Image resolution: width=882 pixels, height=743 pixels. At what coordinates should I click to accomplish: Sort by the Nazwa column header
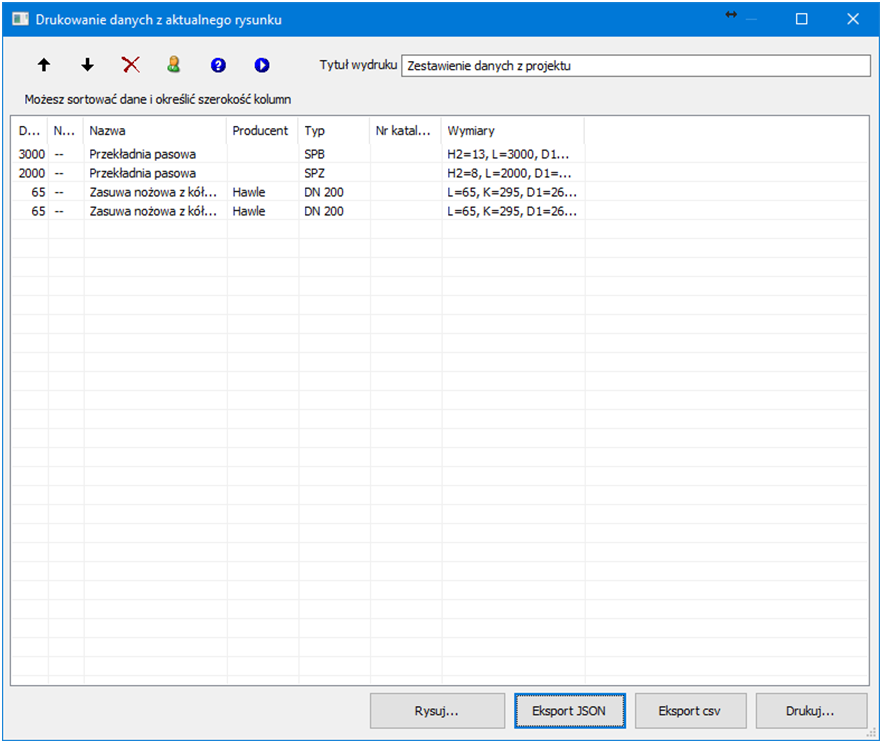(x=155, y=131)
